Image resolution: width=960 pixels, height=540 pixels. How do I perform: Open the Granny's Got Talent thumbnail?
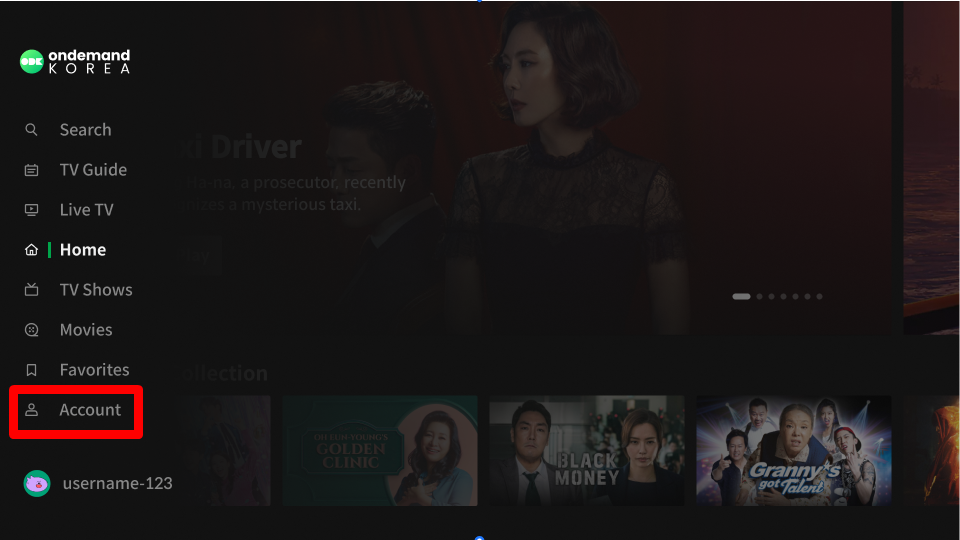coord(793,451)
